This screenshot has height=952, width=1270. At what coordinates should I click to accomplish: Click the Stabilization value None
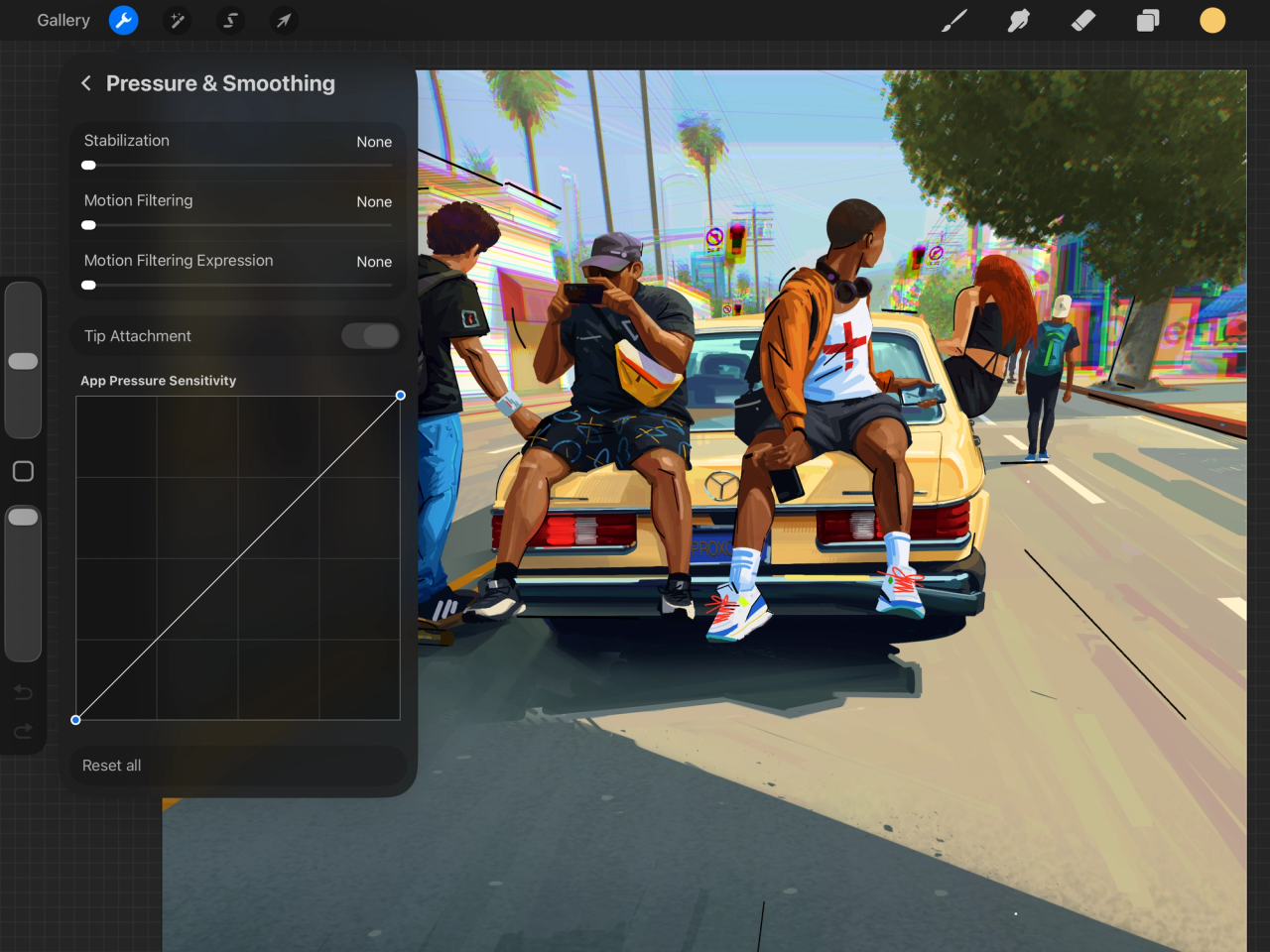[x=374, y=142]
